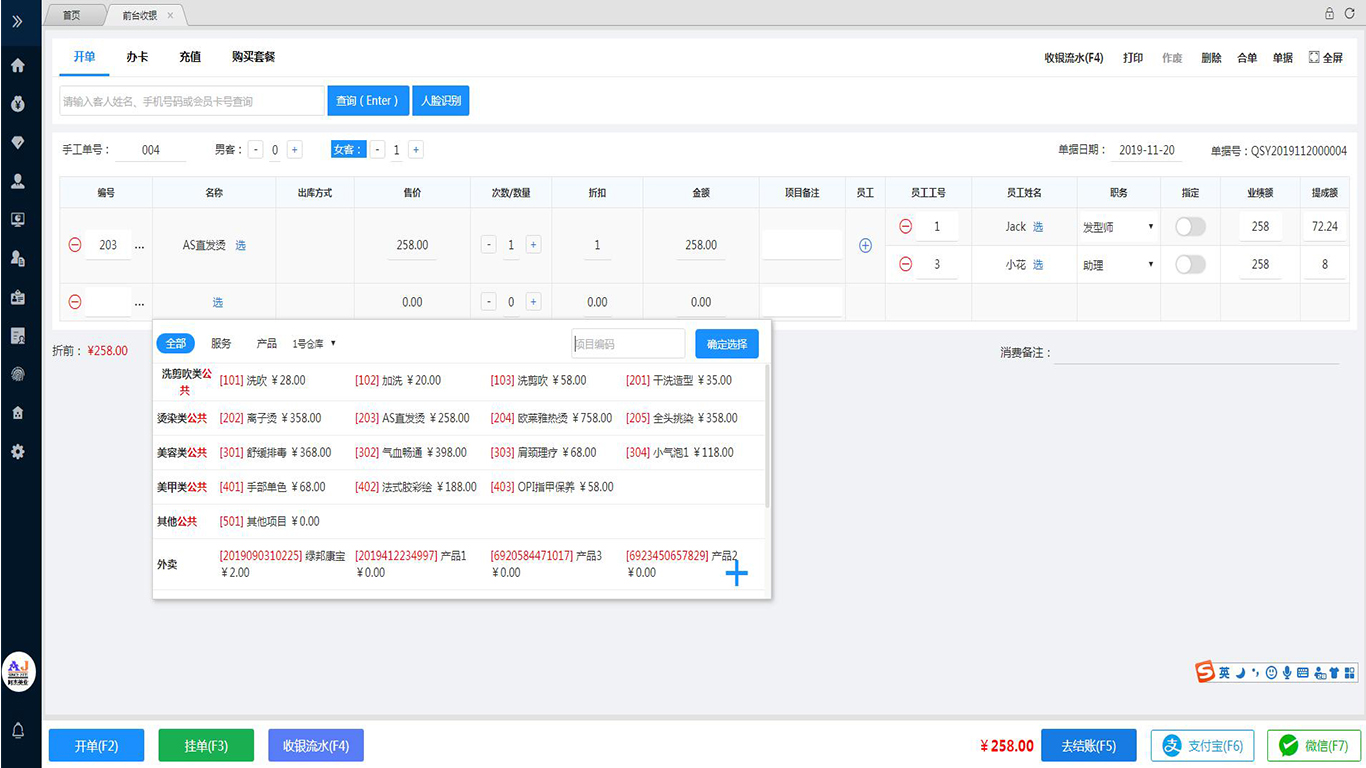Remove employee 小花 with red minus icon

pos(906,264)
